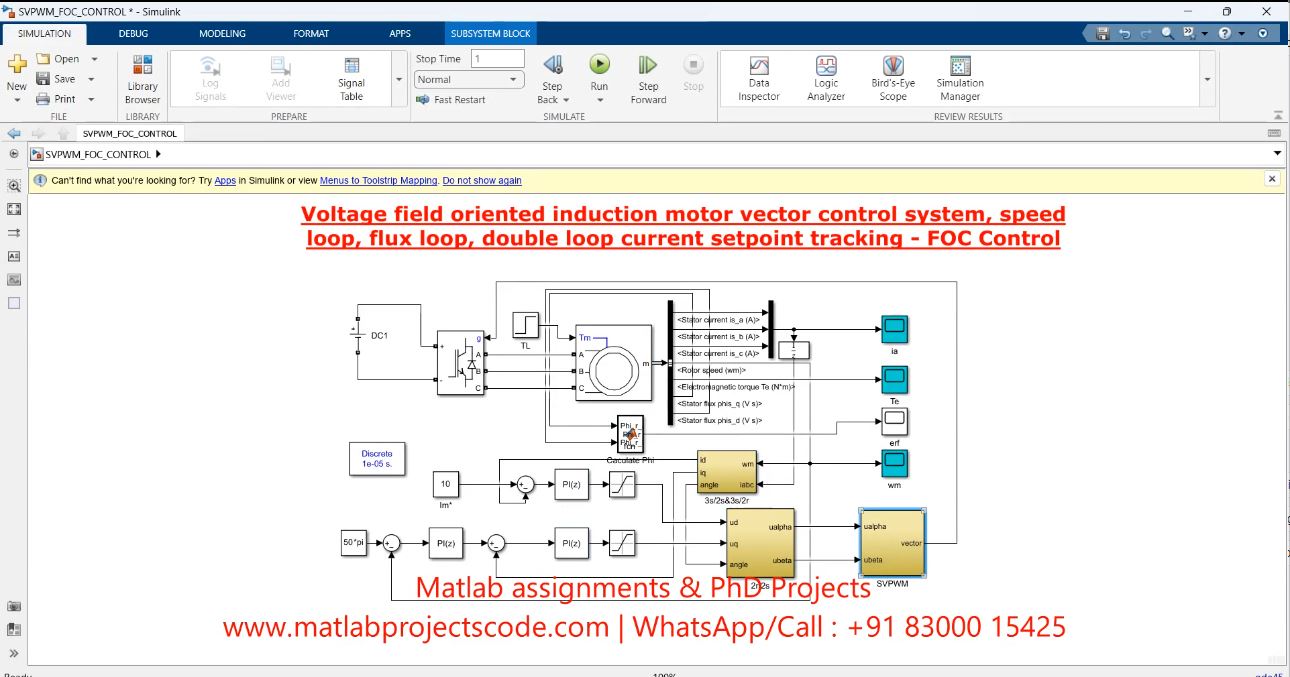Open the Step Back dropdown arrow
The height and width of the screenshot is (677, 1290).
point(566,100)
